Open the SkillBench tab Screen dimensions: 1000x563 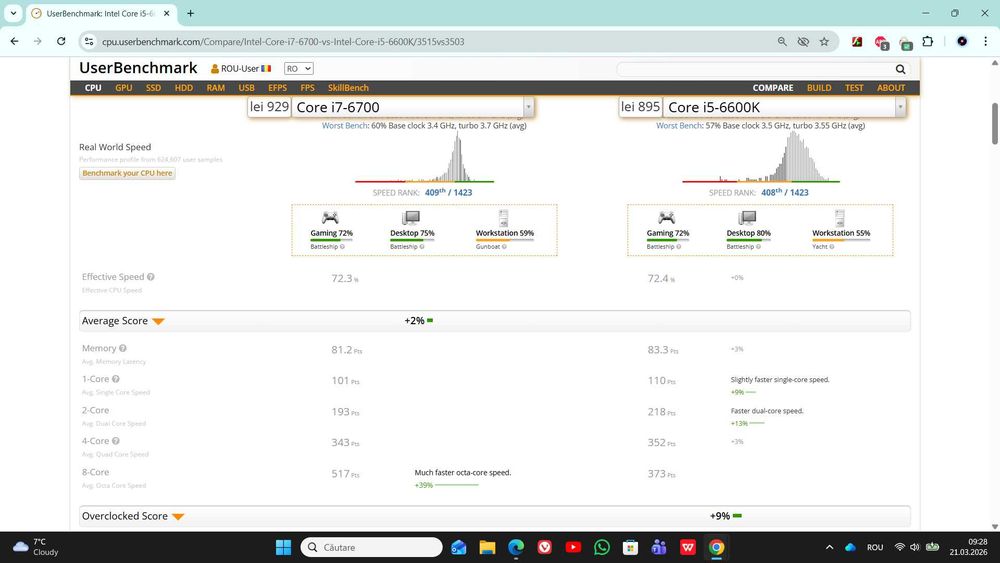point(348,88)
